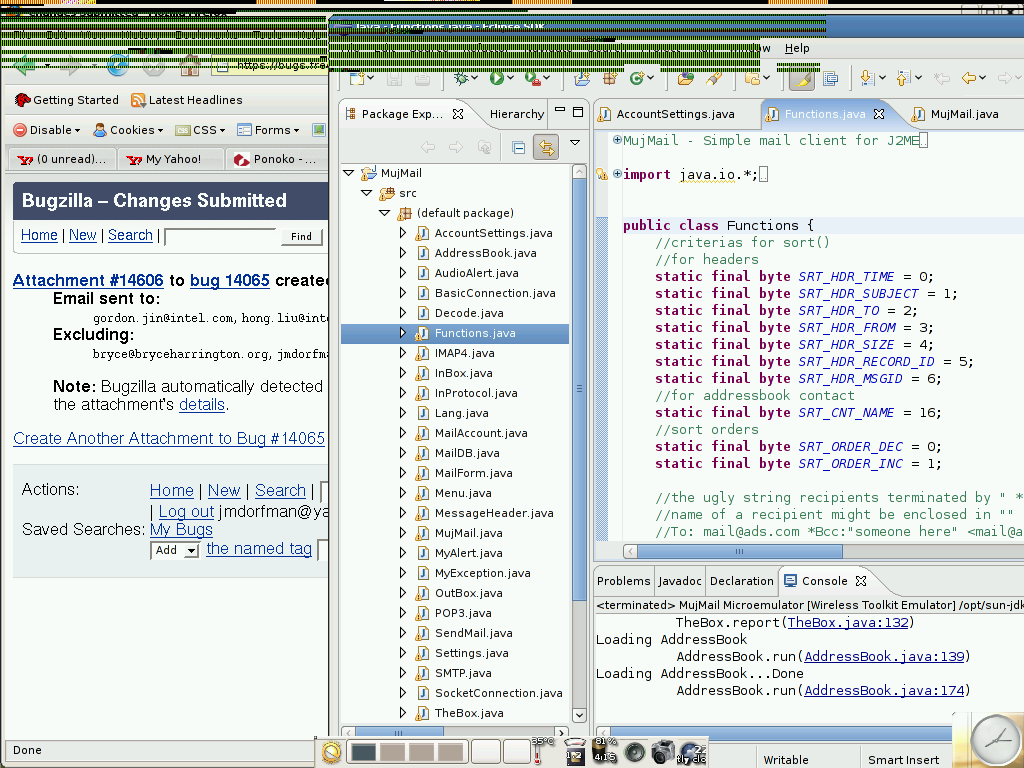1024x768 pixels.
Task: Click the camera screenshot icon in the panel
Action: click(x=662, y=752)
